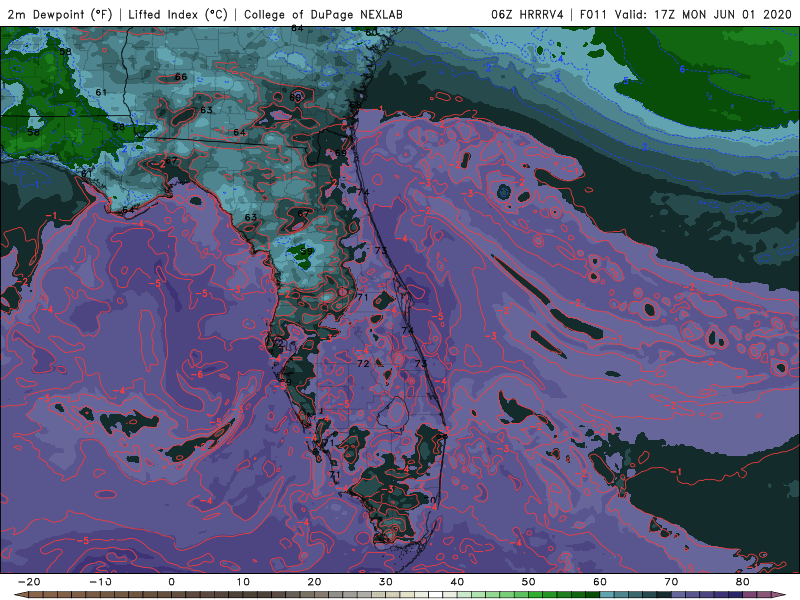Click the blue "6" lifted index contour label

pyautogui.click(x=682, y=69)
